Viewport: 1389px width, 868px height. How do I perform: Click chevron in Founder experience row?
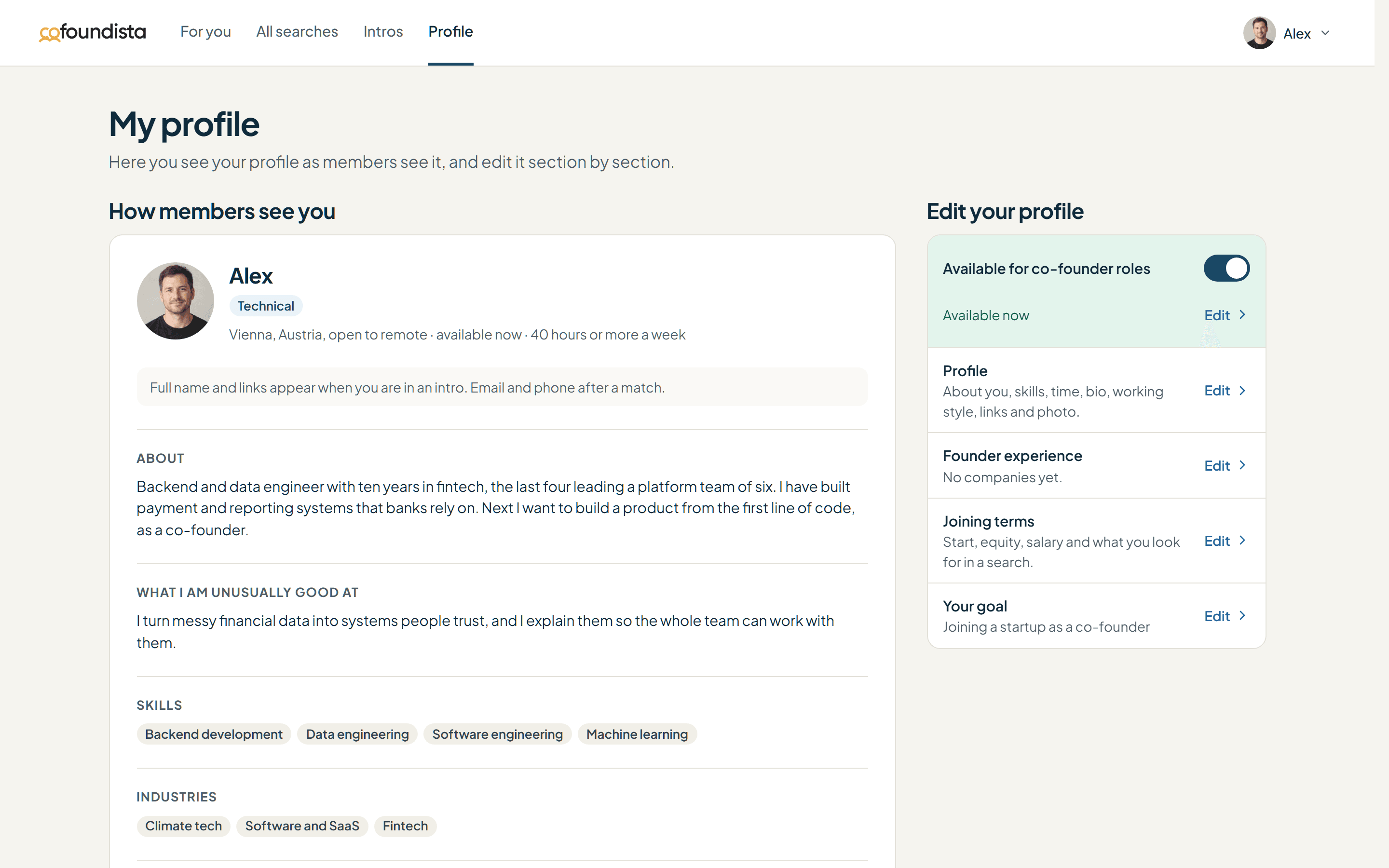click(1243, 465)
